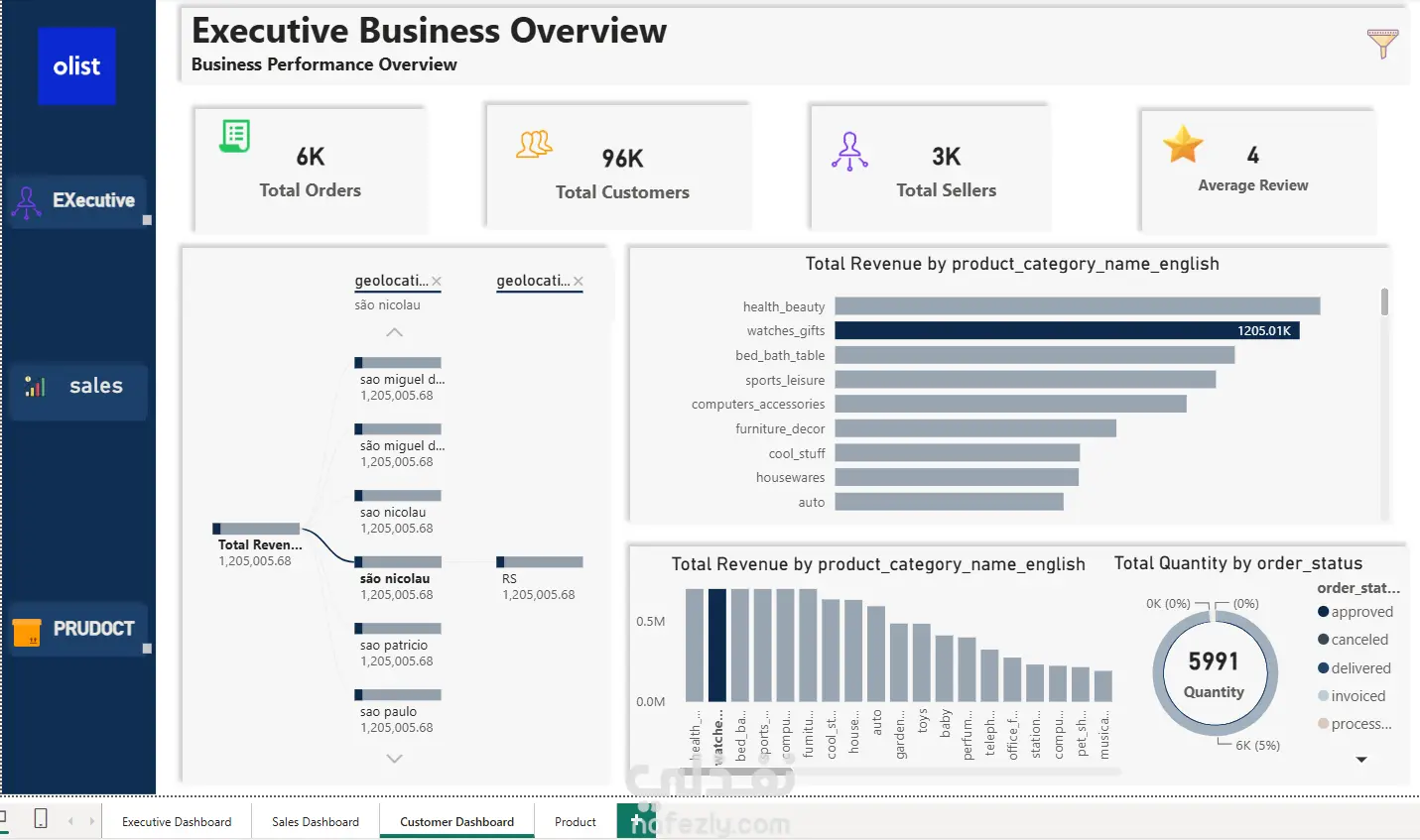Open the funnel filter icon

coord(1382,44)
